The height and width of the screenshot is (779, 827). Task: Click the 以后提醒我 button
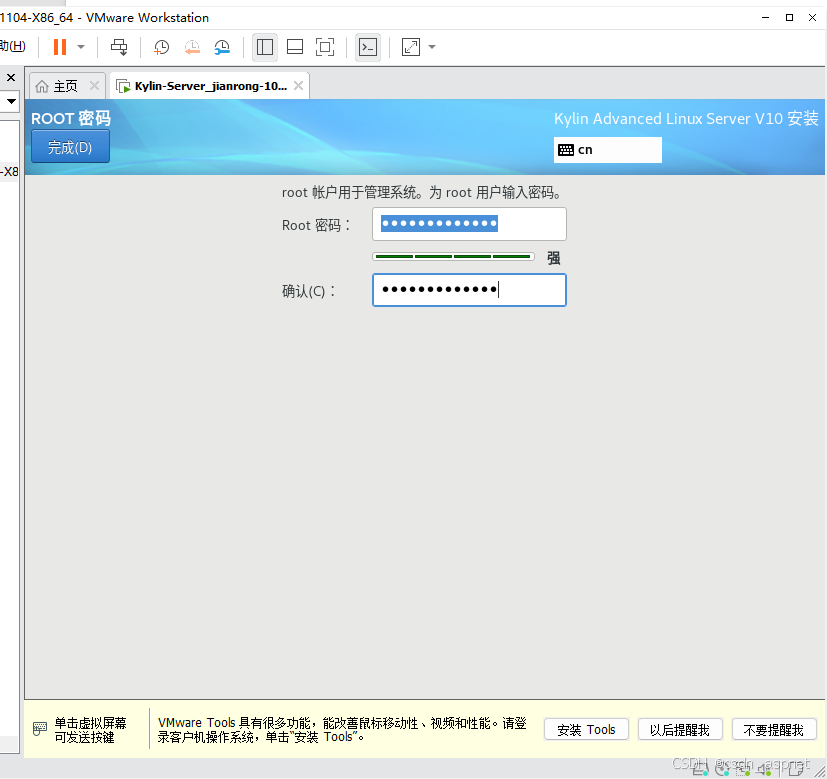point(679,729)
